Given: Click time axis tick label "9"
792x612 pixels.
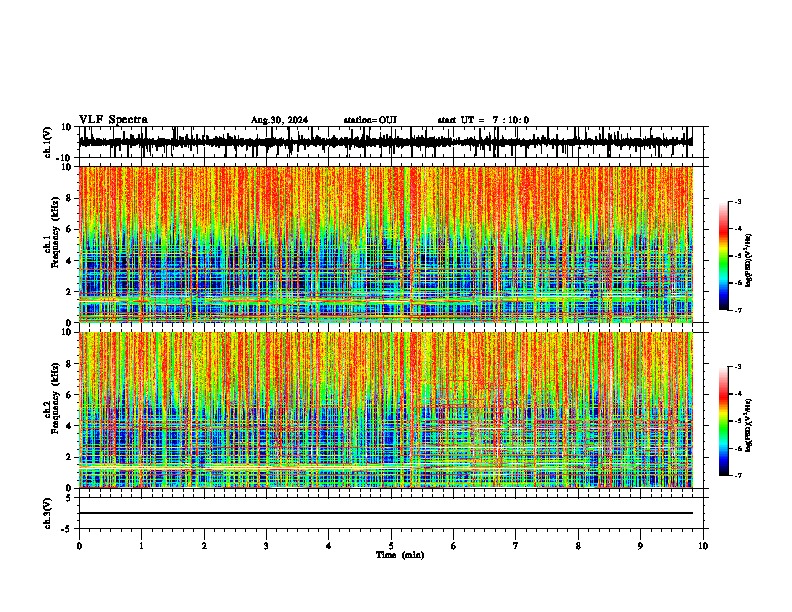Looking at the screenshot, I should point(640,545).
